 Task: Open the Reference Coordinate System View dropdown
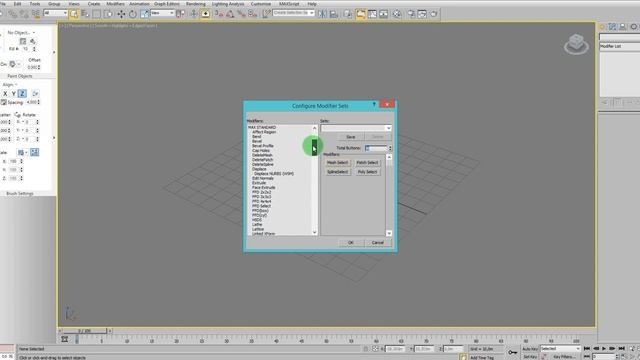point(162,13)
